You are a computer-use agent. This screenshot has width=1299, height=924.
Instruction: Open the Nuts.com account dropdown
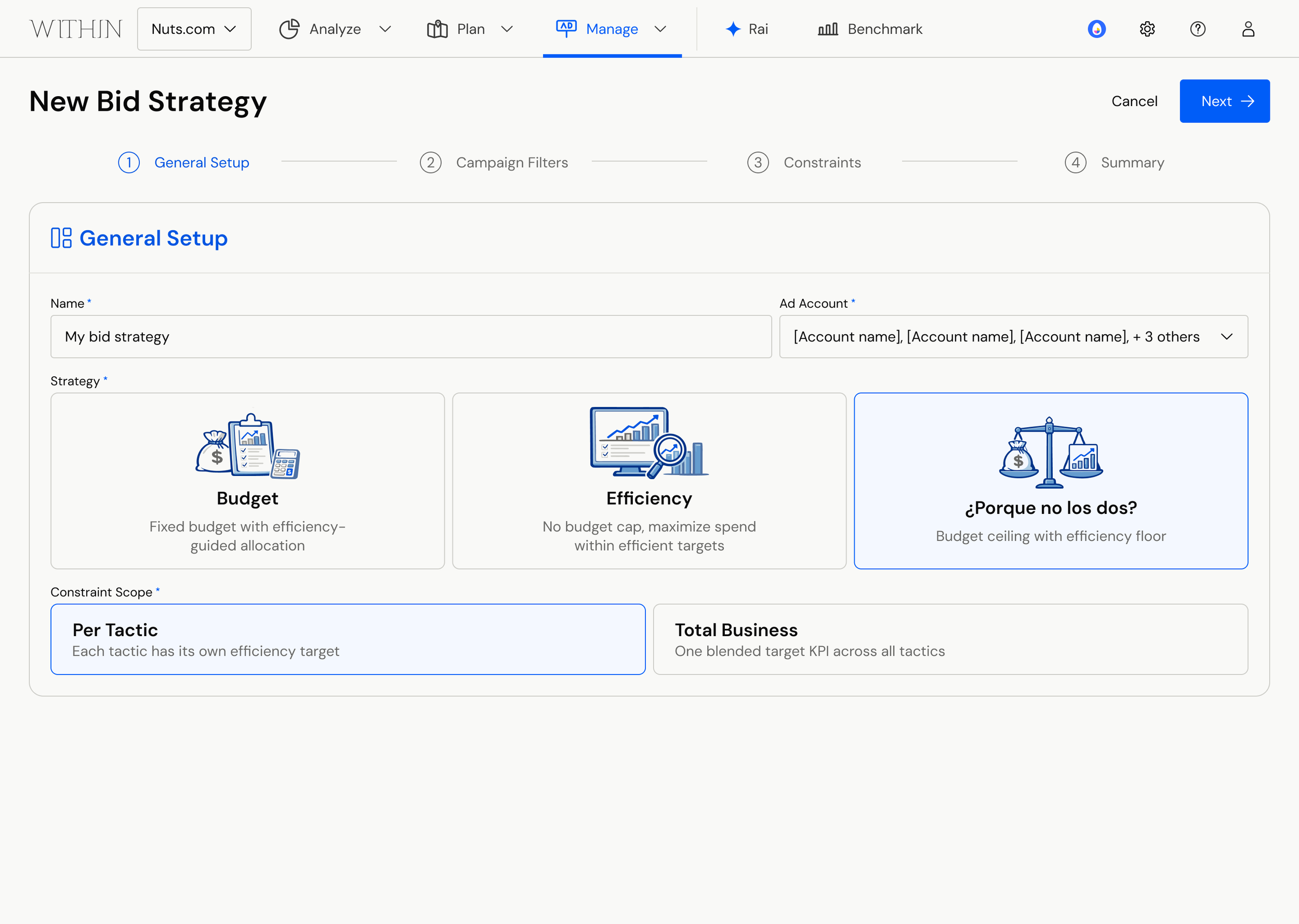[x=194, y=29]
